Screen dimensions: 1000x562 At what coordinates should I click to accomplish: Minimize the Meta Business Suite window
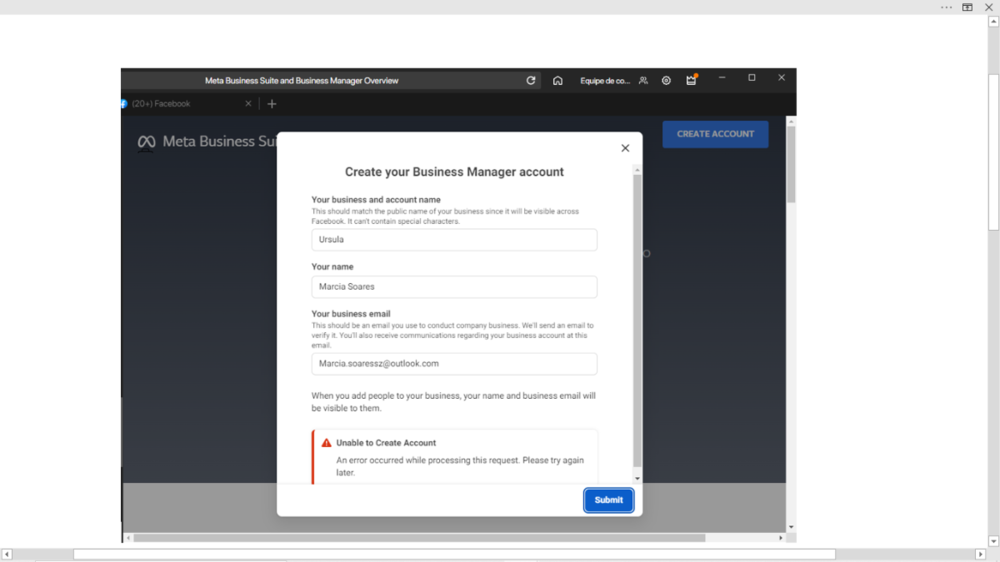pos(722,78)
